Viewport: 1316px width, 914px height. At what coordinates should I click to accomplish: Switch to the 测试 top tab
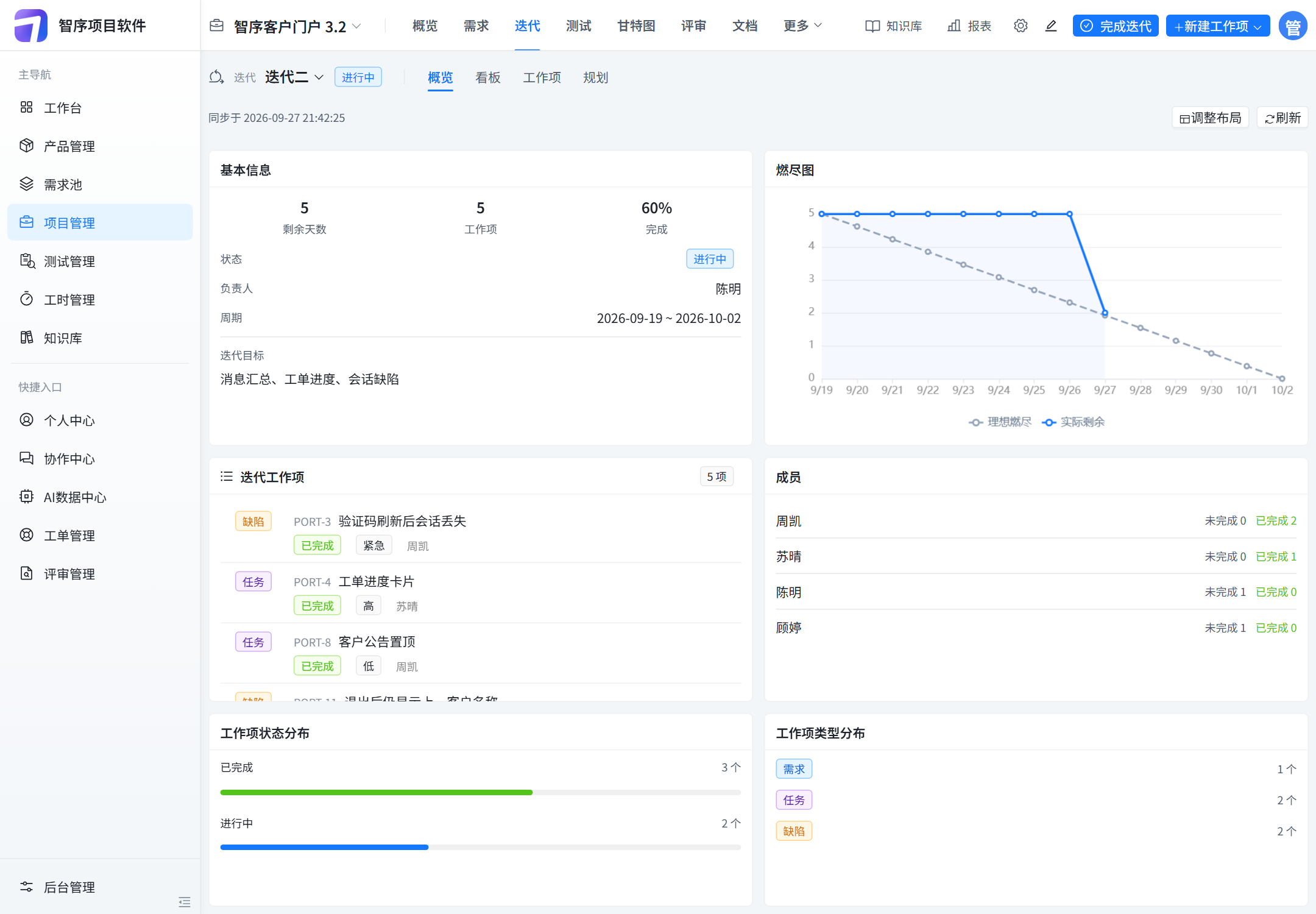578,26
